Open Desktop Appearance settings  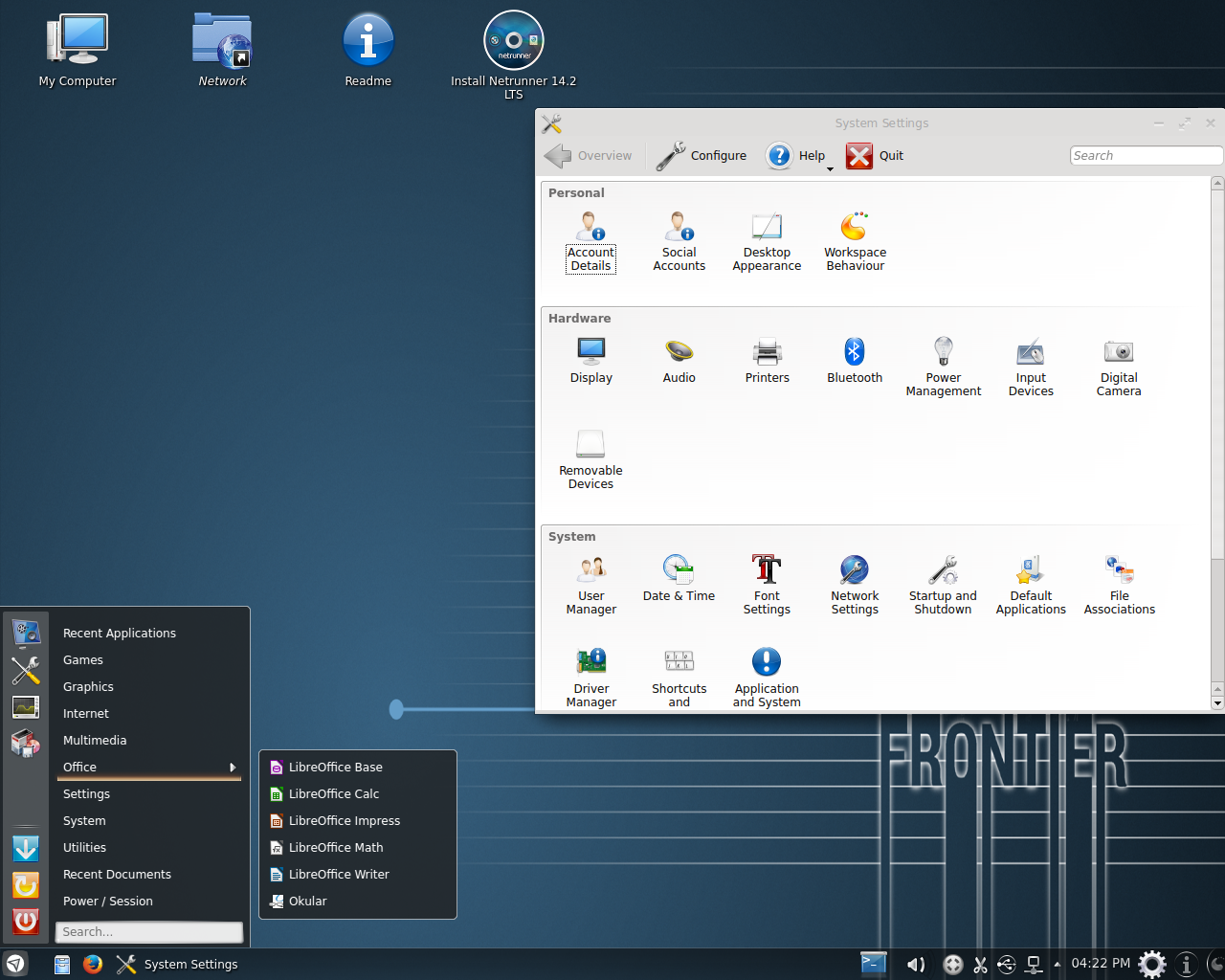pyautogui.click(x=767, y=241)
